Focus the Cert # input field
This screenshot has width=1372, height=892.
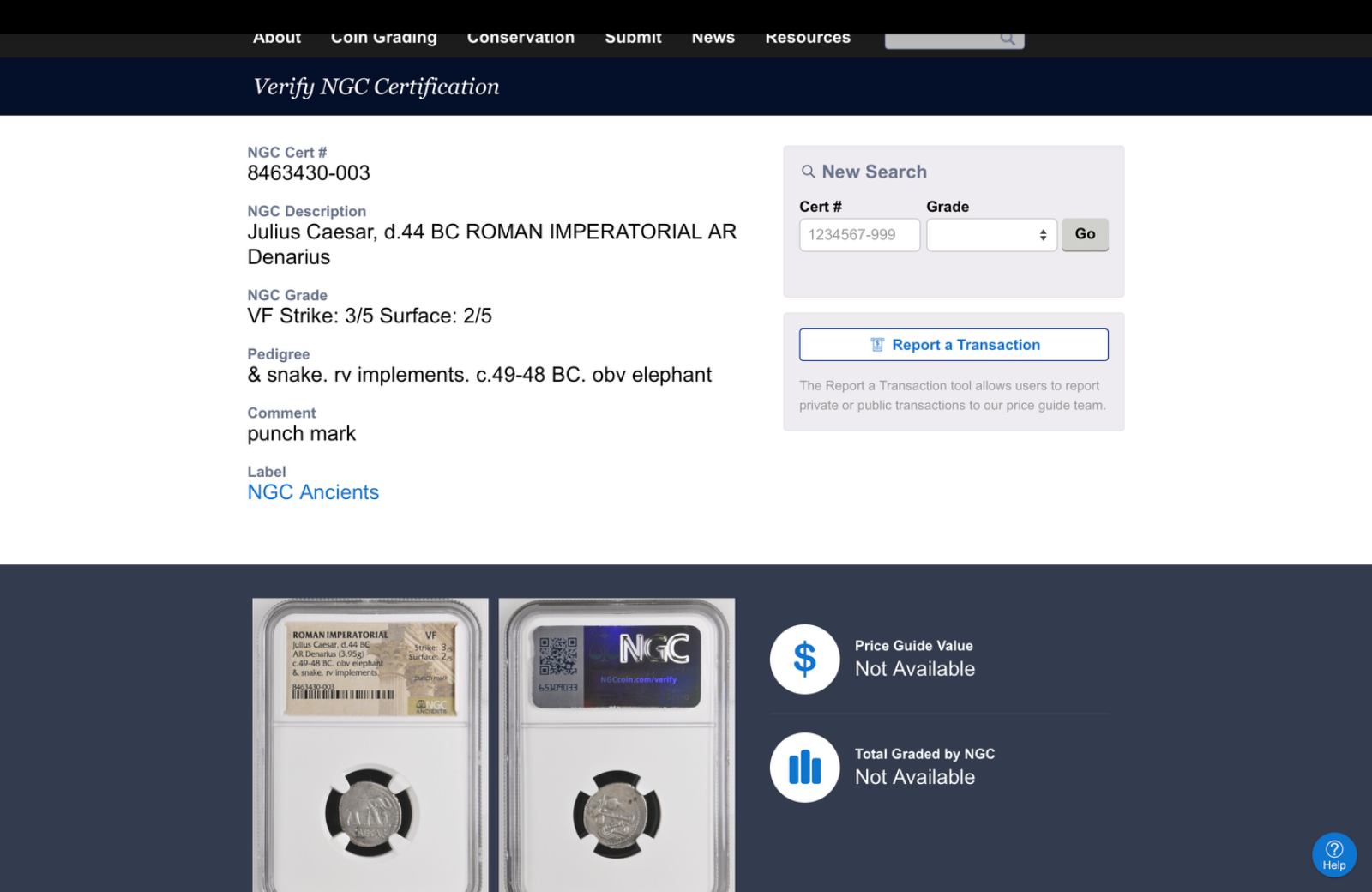[859, 235]
